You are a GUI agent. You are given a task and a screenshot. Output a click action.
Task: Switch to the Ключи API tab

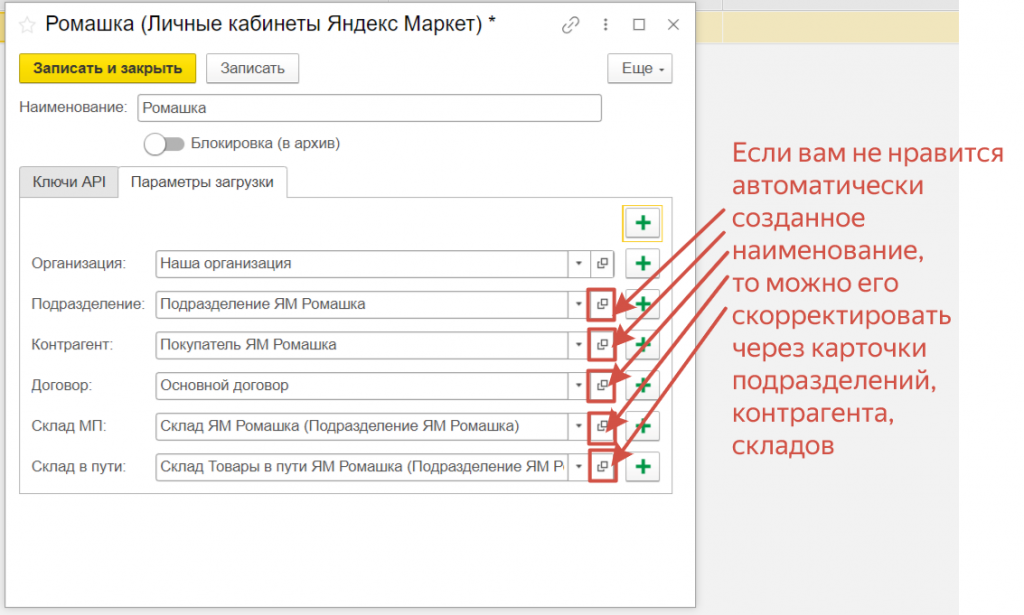pyautogui.click(x=69, y=182)
